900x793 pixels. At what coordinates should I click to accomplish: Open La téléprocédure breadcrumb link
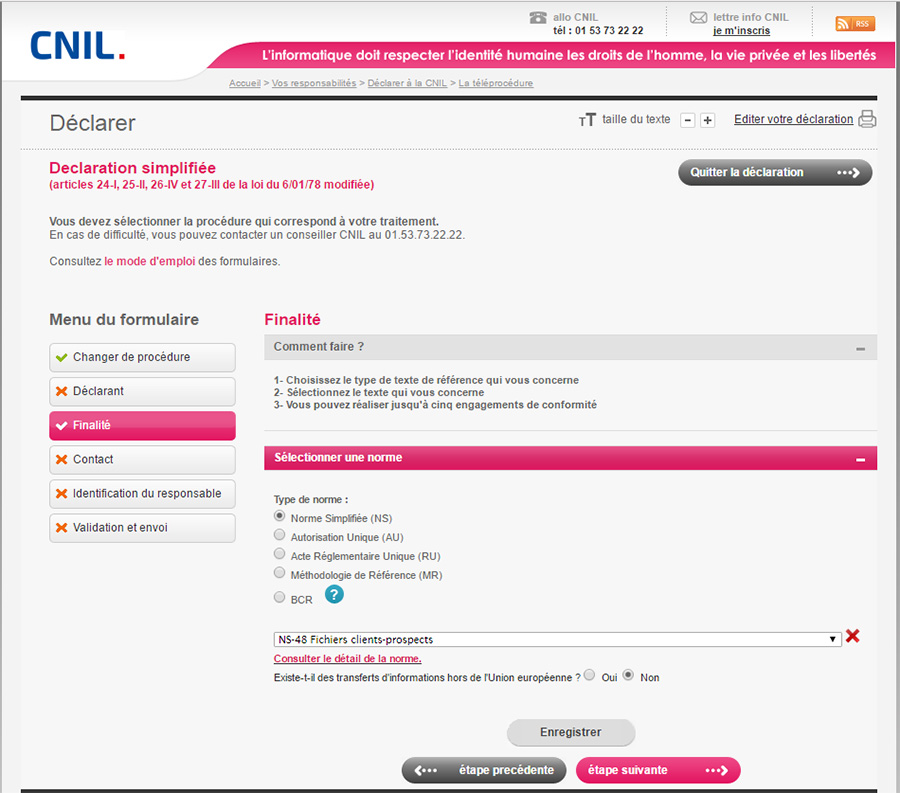[495, 83]
